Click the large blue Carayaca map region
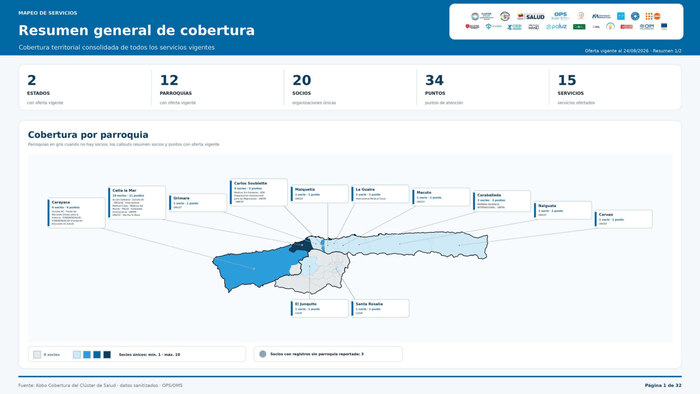Viewport: 700px width, 394px height. (x=254, y=268)
